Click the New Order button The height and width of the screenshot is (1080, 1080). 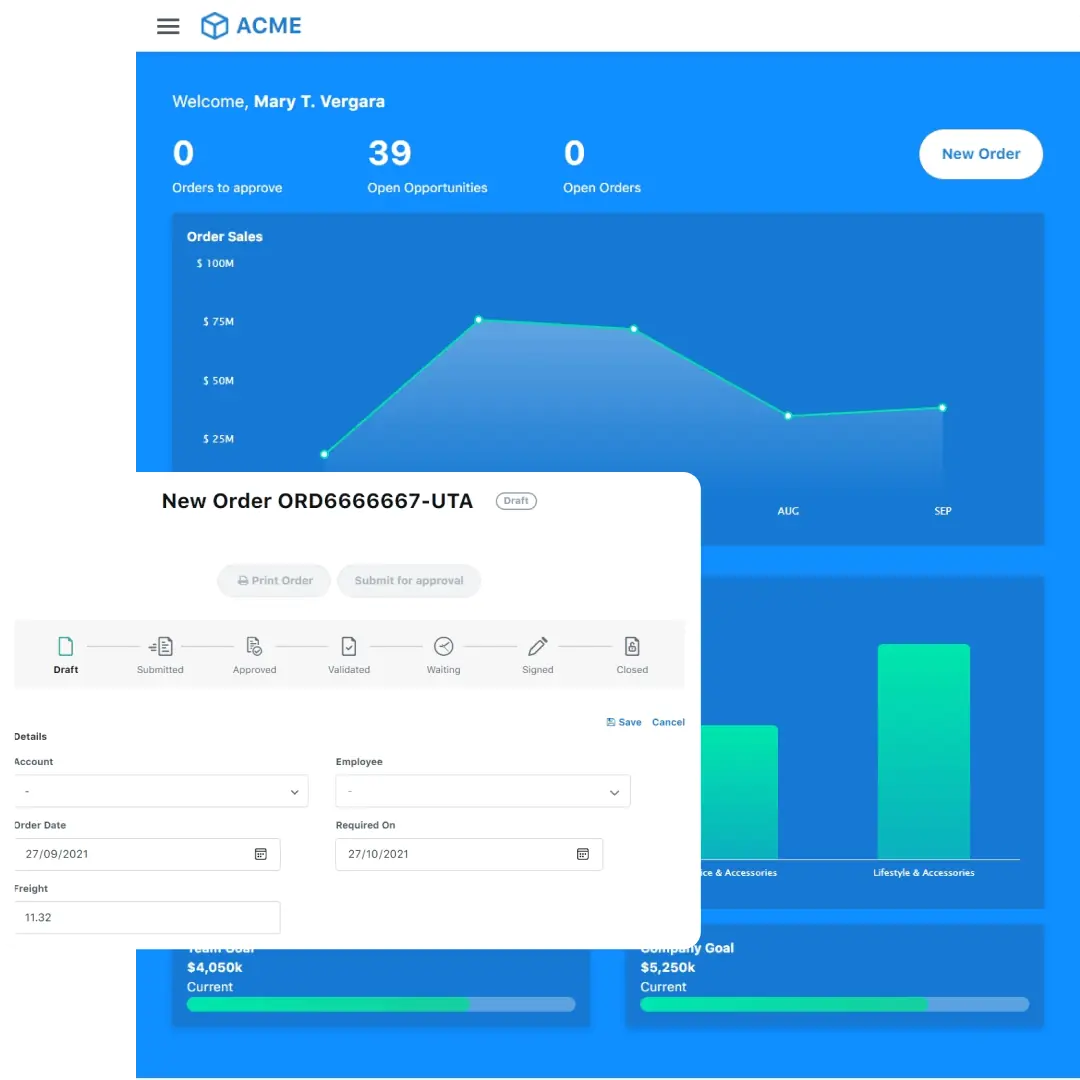pos(980,154)
